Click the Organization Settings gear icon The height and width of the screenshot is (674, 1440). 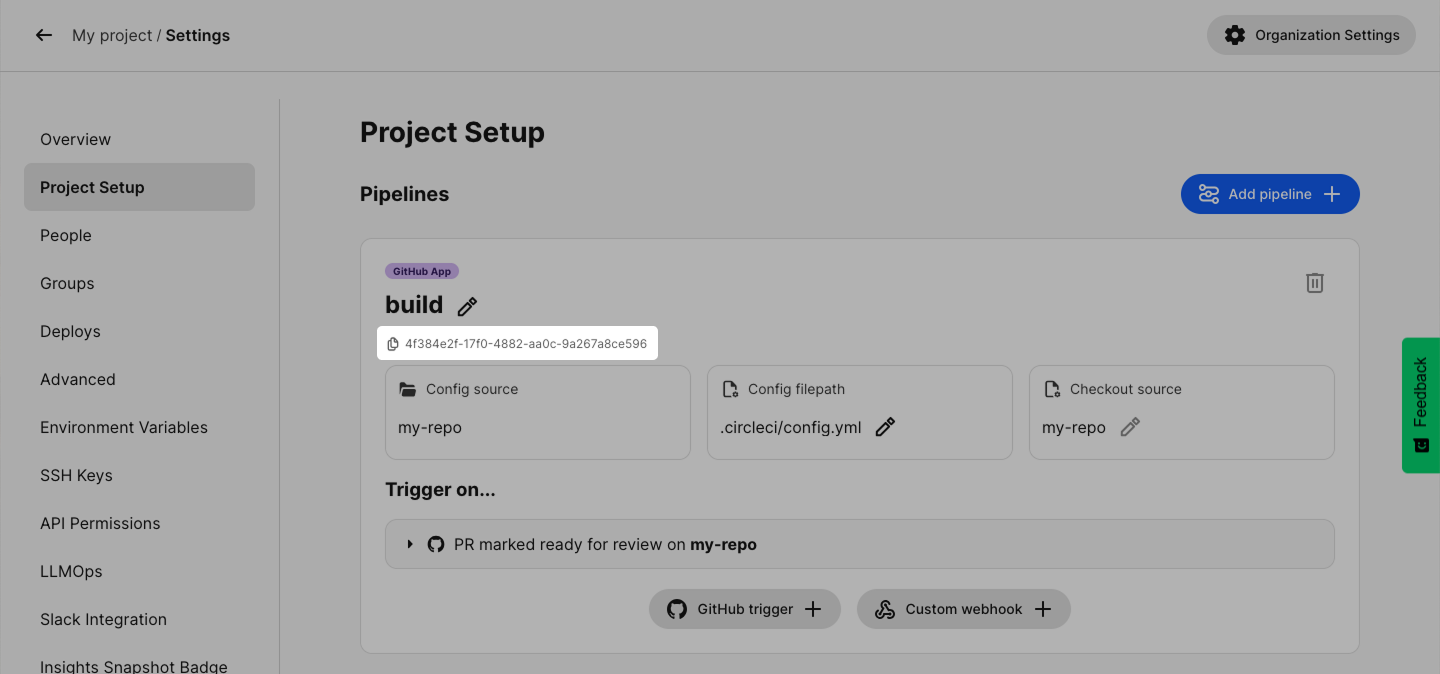(x=1235, y=35)
